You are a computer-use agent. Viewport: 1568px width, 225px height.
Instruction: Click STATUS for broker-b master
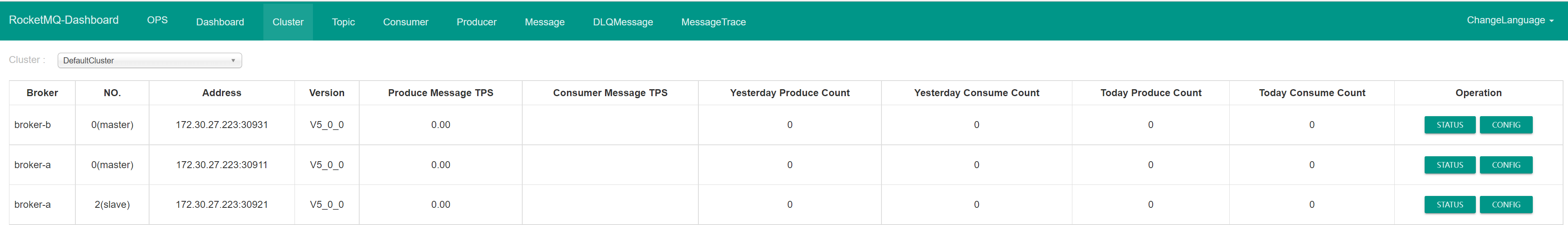coord(1449,125)
